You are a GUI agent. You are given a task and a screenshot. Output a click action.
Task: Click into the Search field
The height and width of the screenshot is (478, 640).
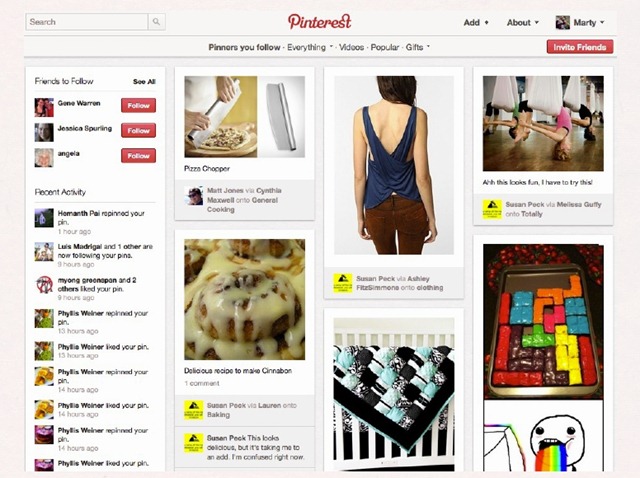(87, 22)
